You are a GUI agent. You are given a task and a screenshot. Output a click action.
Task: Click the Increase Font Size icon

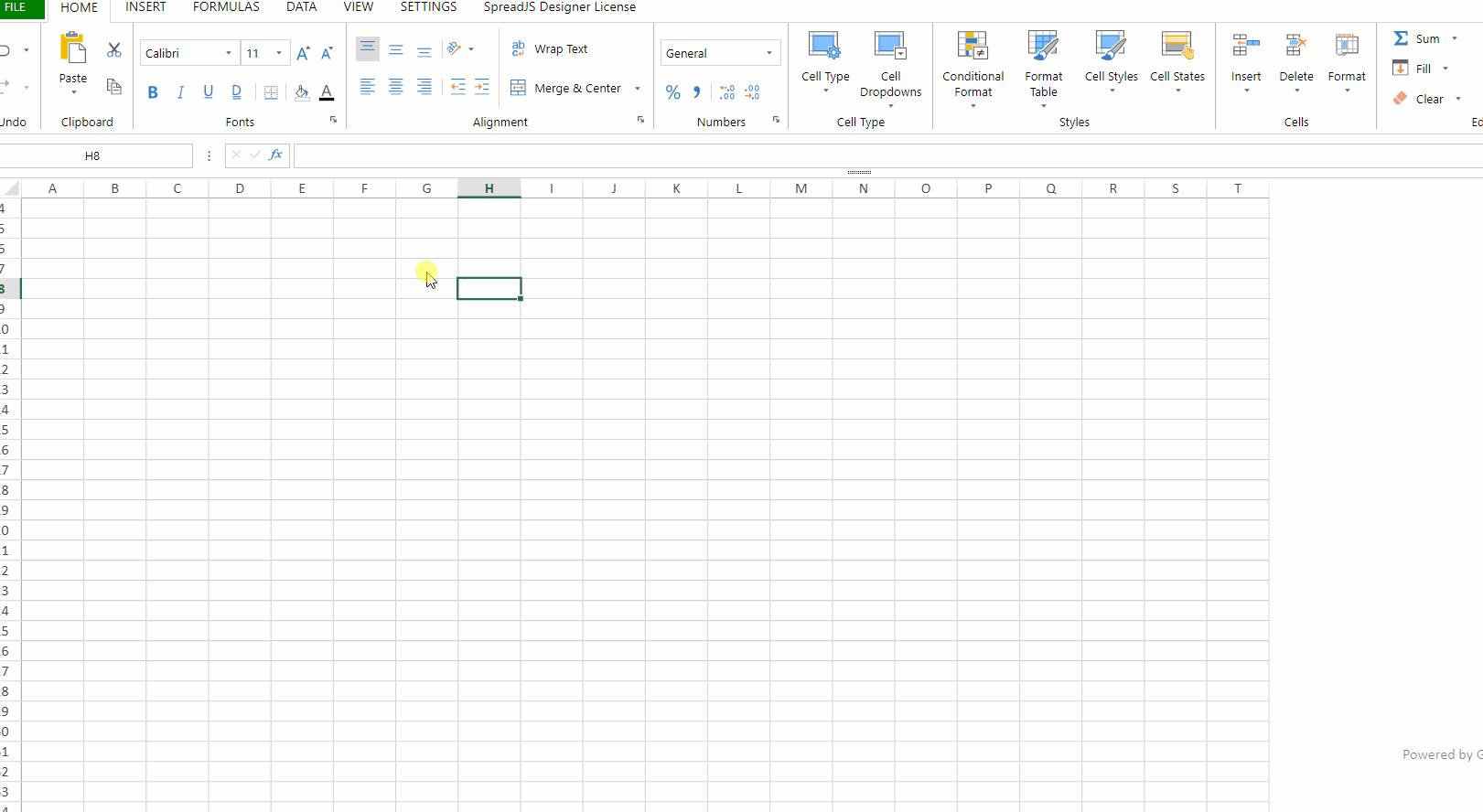304,53
